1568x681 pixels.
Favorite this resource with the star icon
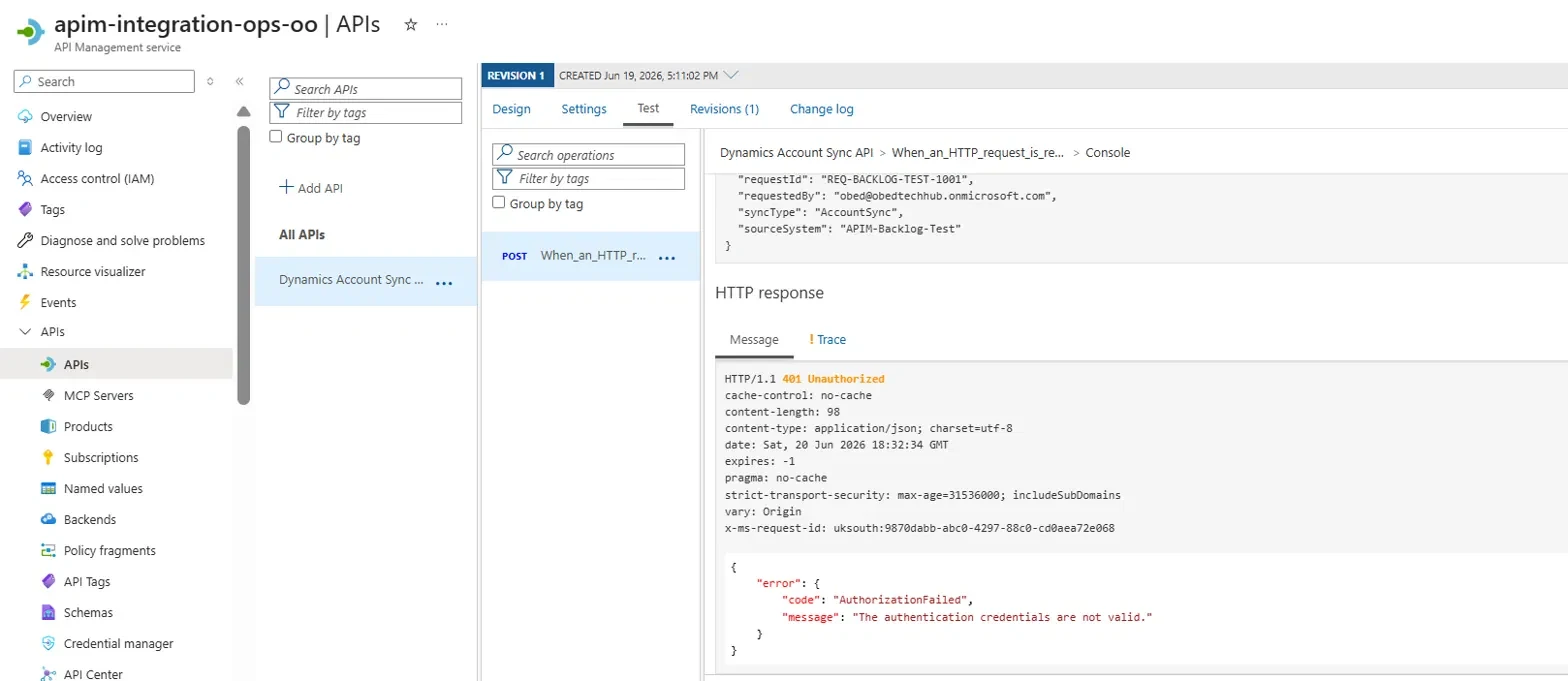tap(410, 25)
